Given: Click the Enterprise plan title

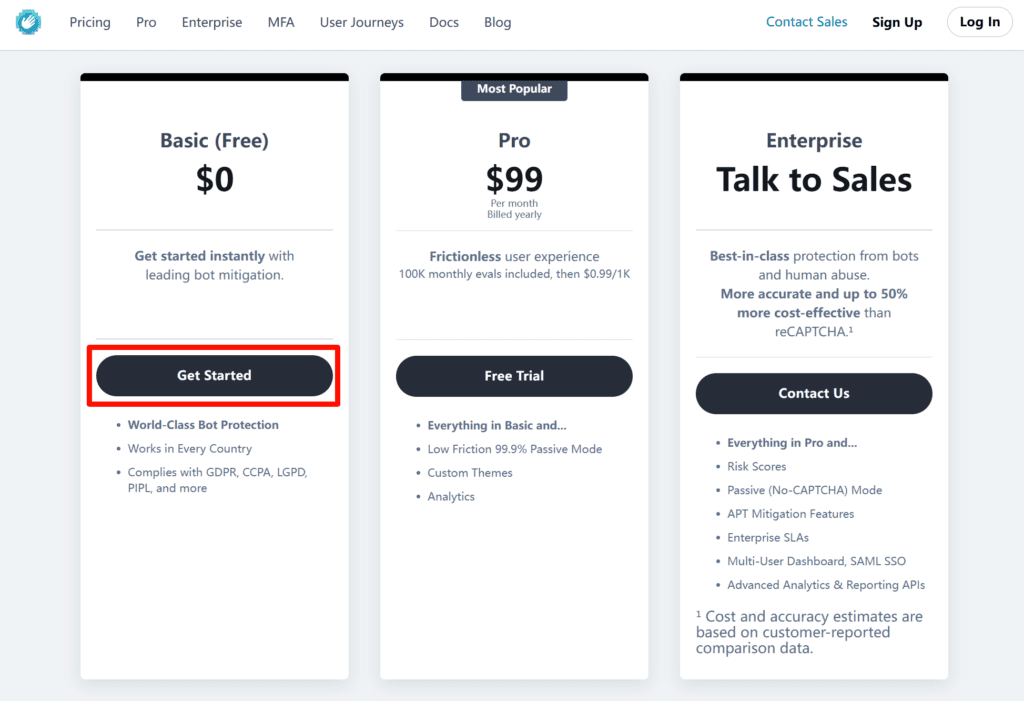Looking at the screenshot, I should click(814, 141).
